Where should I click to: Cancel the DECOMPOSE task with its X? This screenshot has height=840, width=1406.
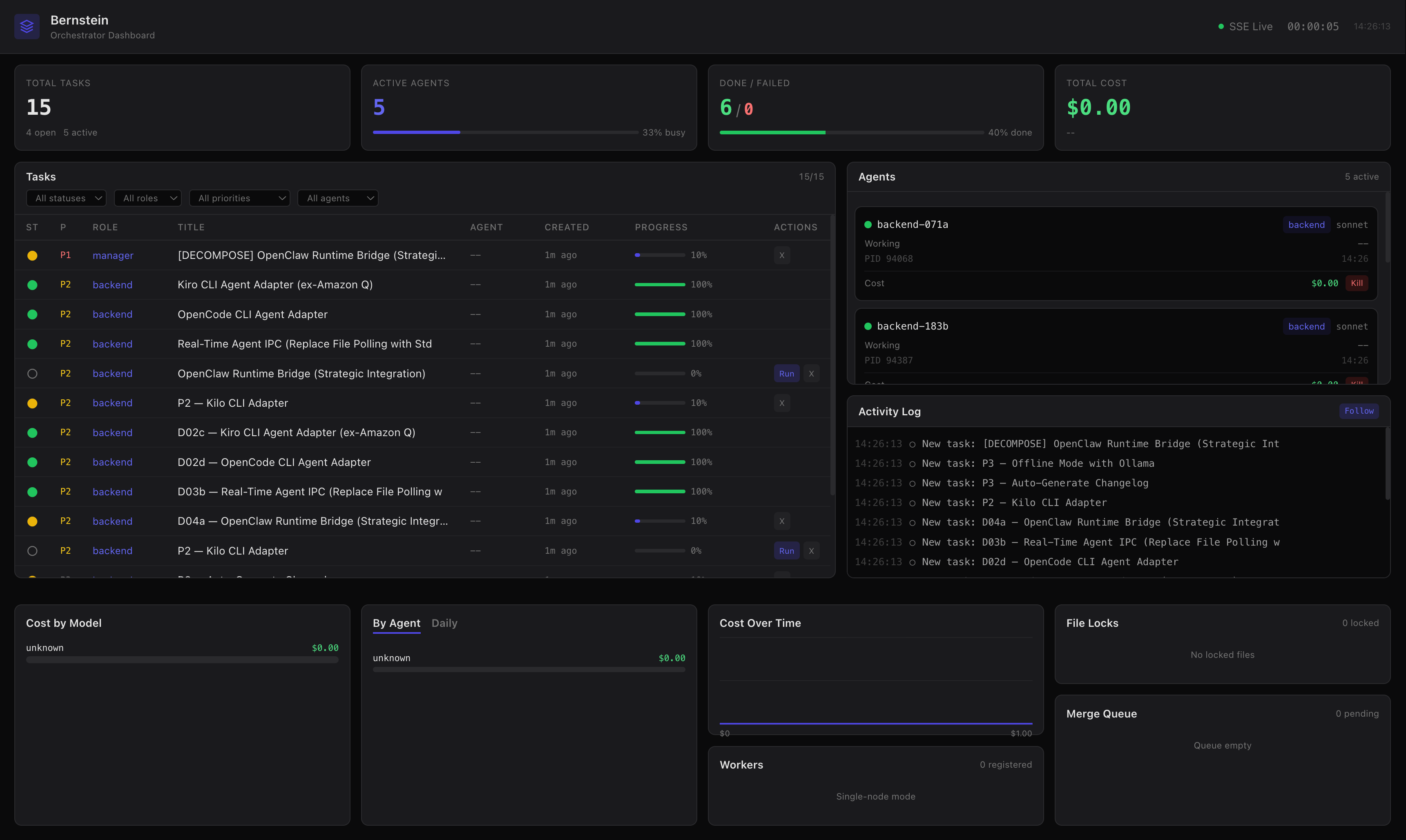782,255
